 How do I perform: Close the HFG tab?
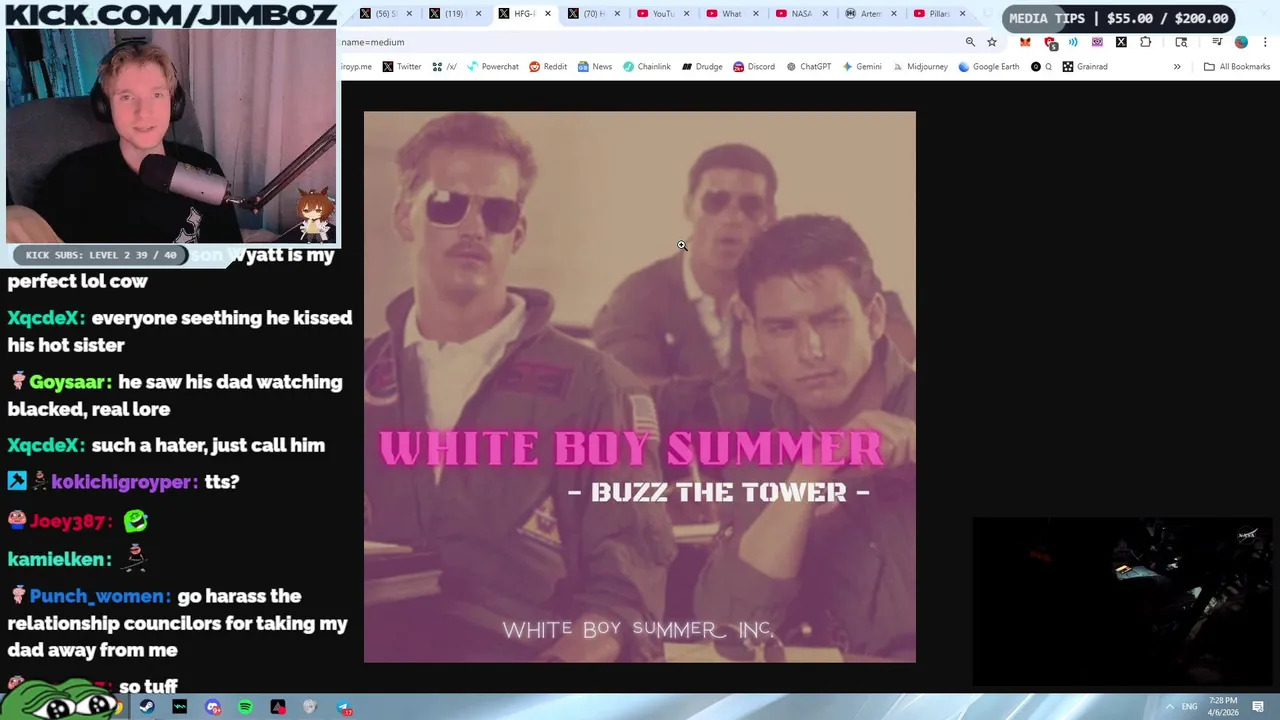point(547,14)
